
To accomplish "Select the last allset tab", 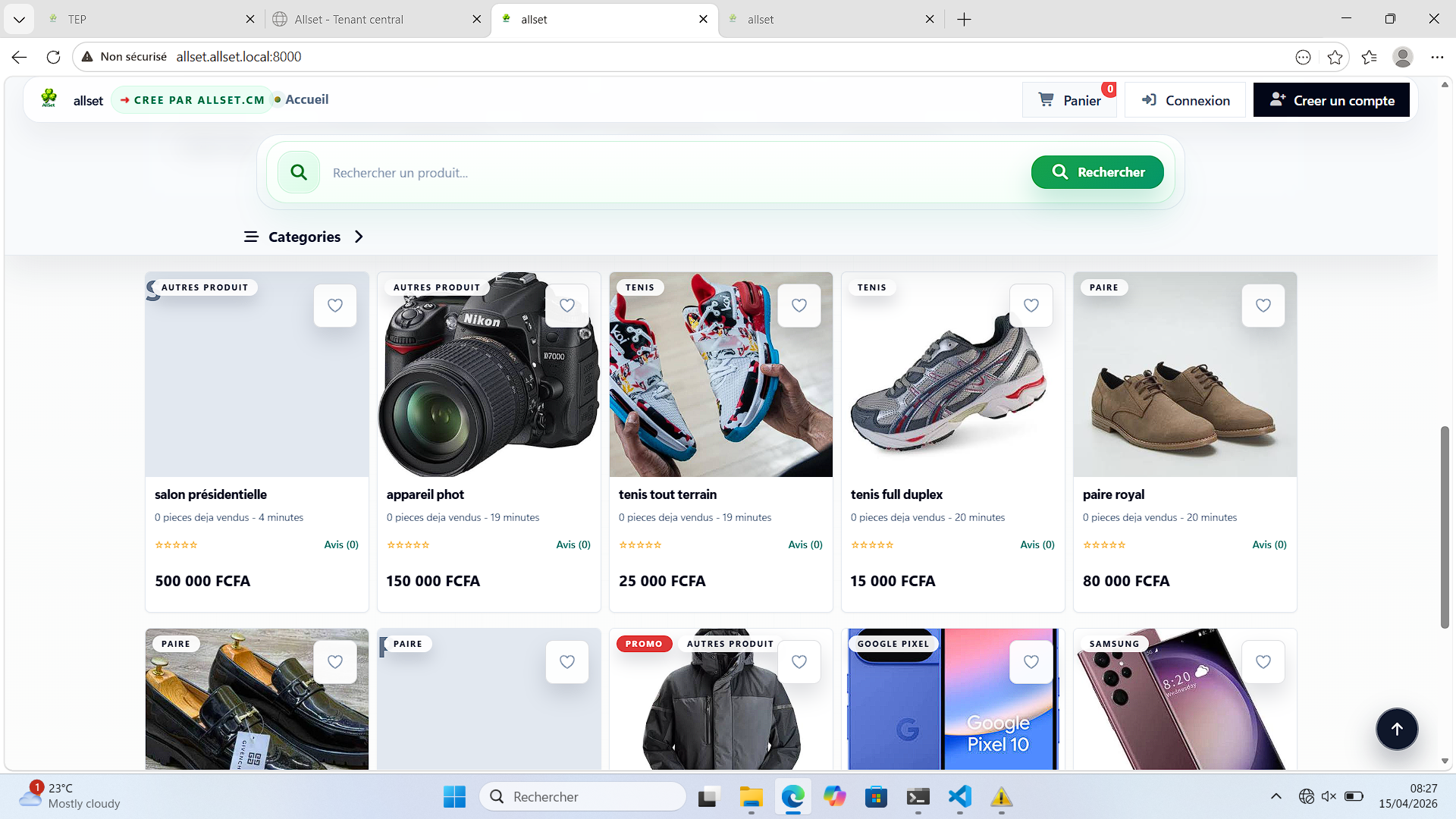I will [830, 20].
